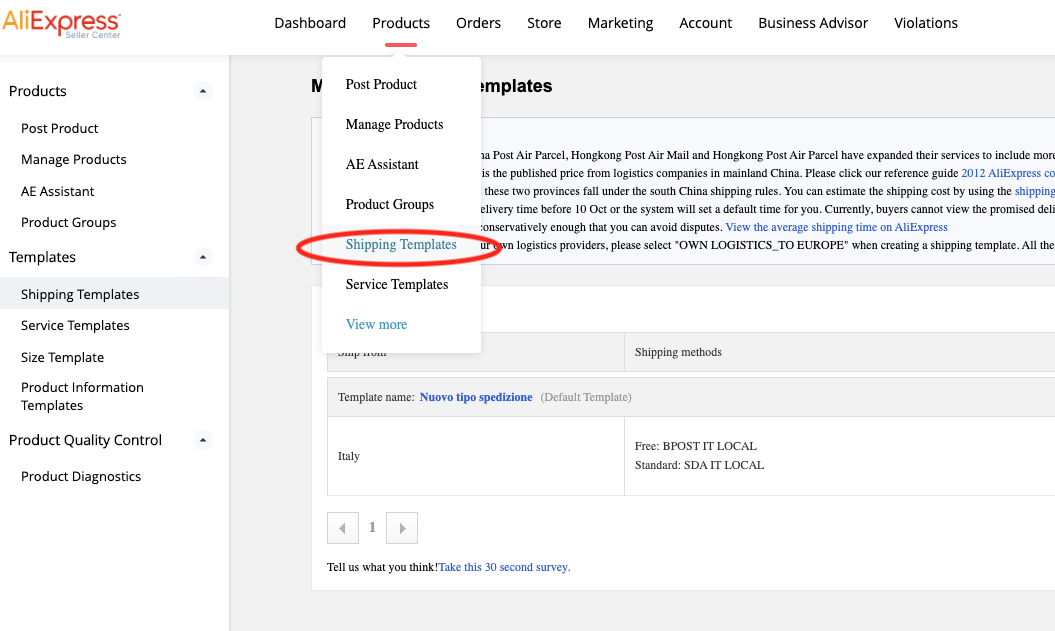Viewport: 1055px width, 631px height.
Task: Click View more in Products dropdown
Action: 376,324
